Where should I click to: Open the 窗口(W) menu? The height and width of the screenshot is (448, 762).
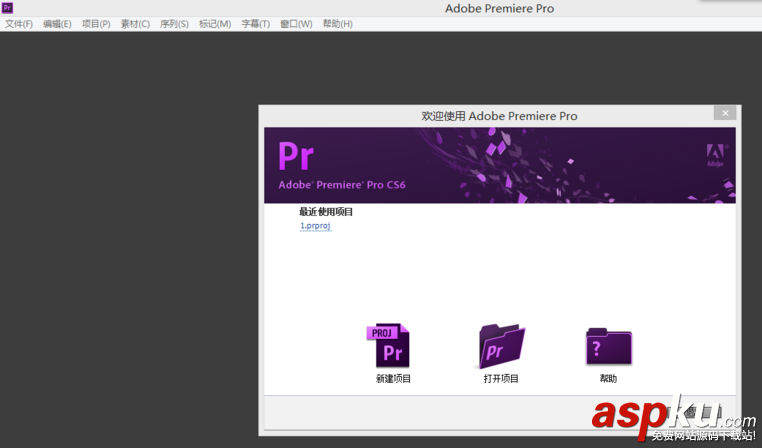pos(296,24)
